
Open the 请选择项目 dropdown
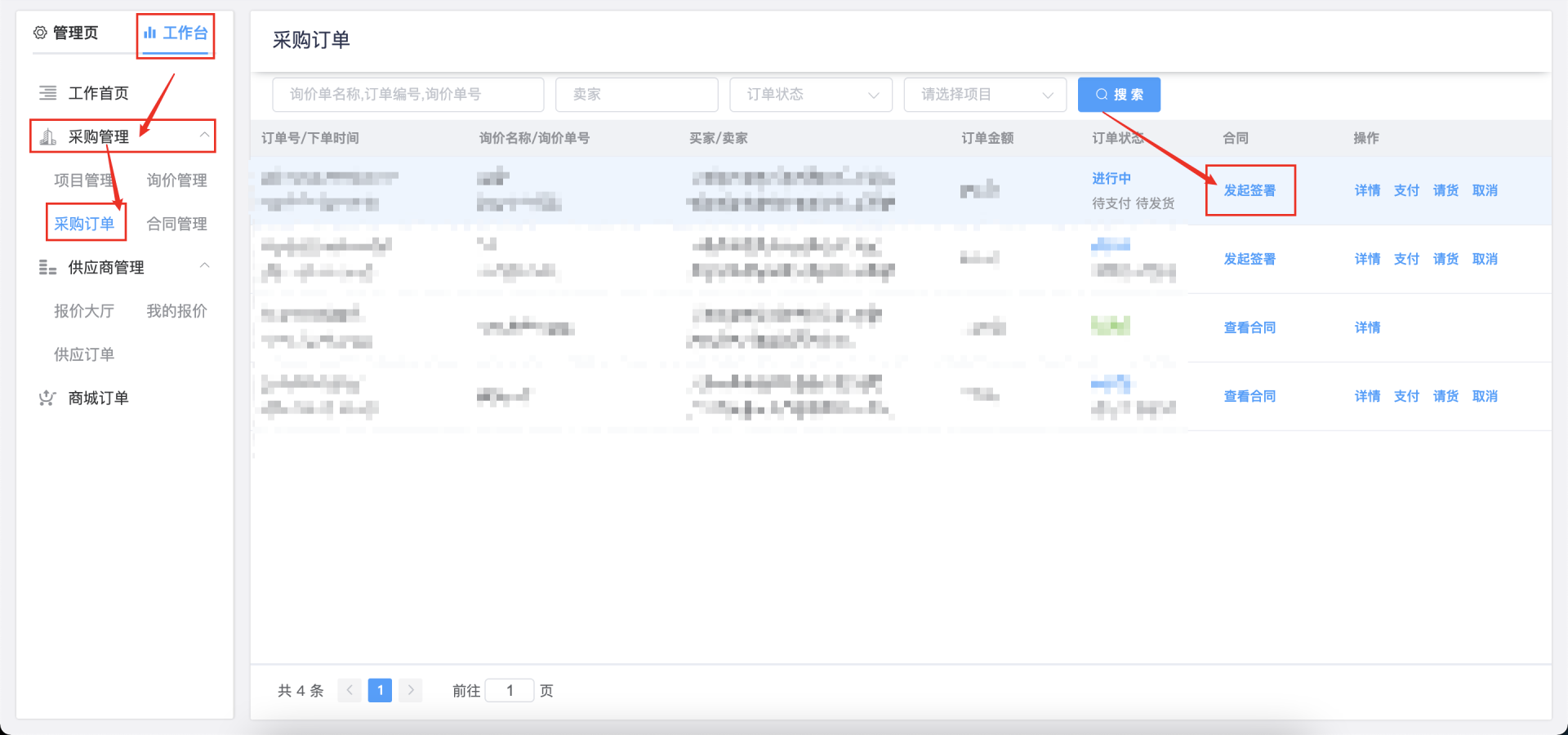[x=985, y=95]
